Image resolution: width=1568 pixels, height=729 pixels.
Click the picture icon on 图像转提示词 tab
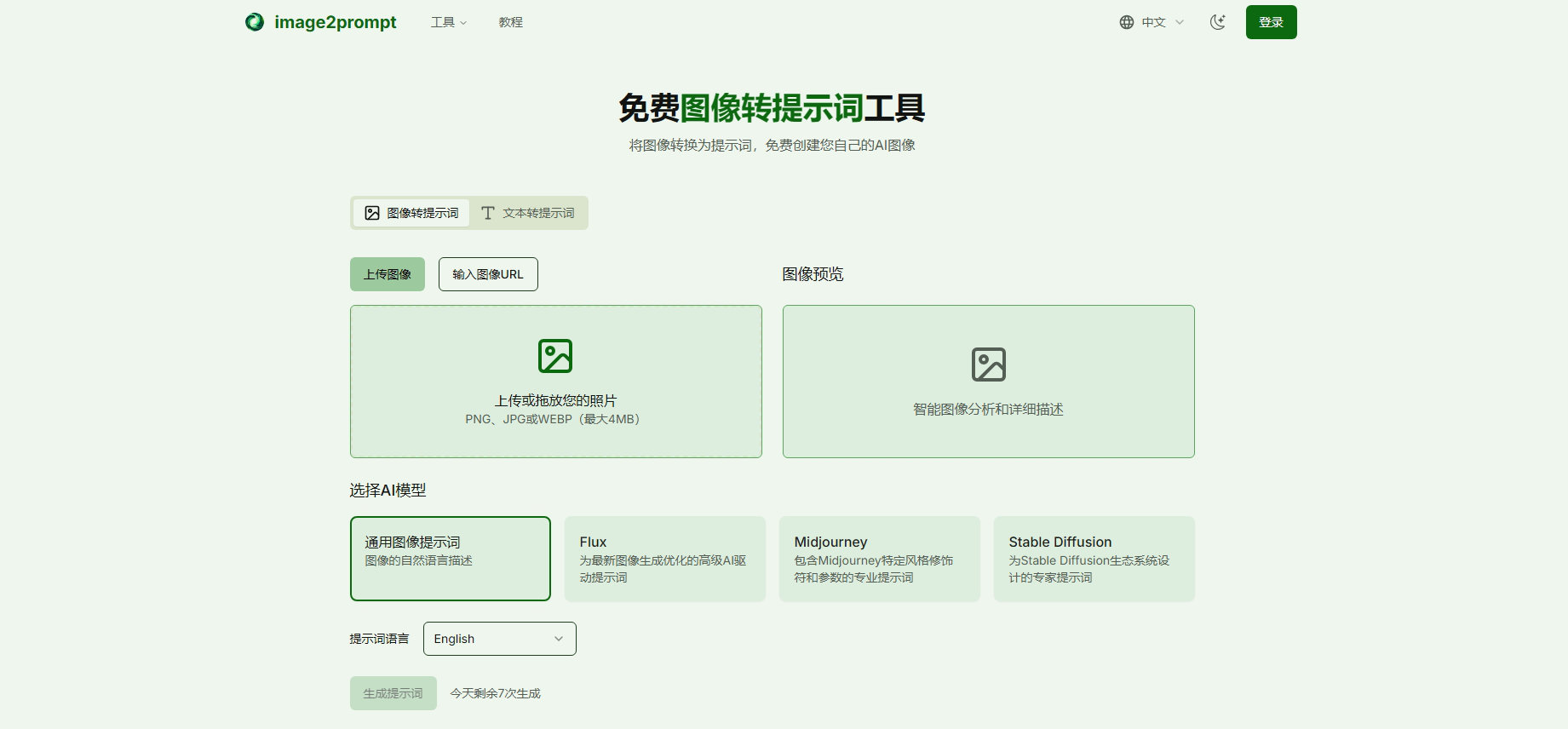(x=372, y=213)
